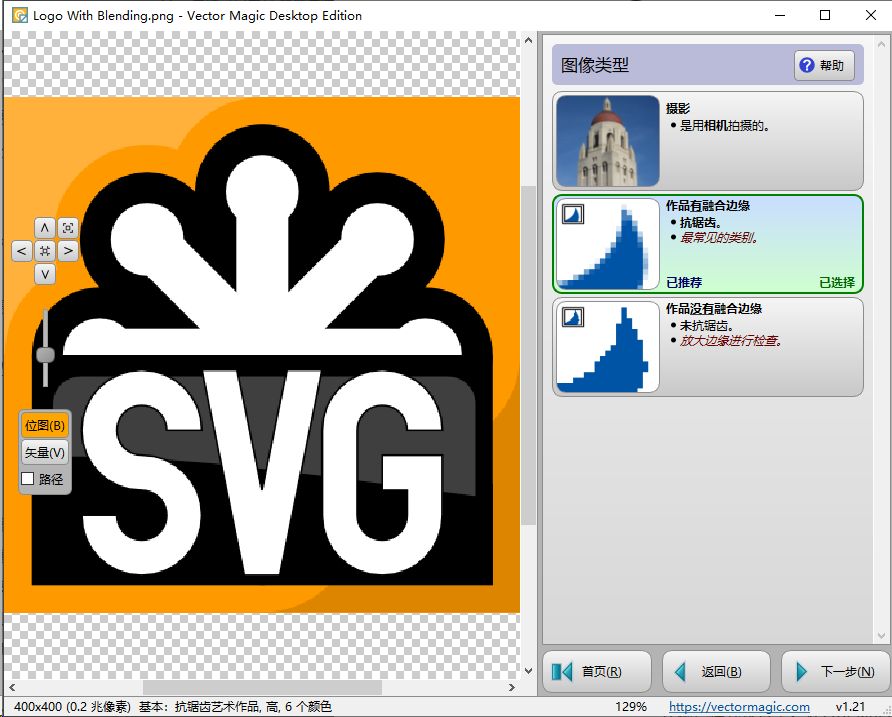Click the zoom-to-fit icon beside the up arrow
Viewport: 892px width, 717px height.
click(x=68, y=228)
